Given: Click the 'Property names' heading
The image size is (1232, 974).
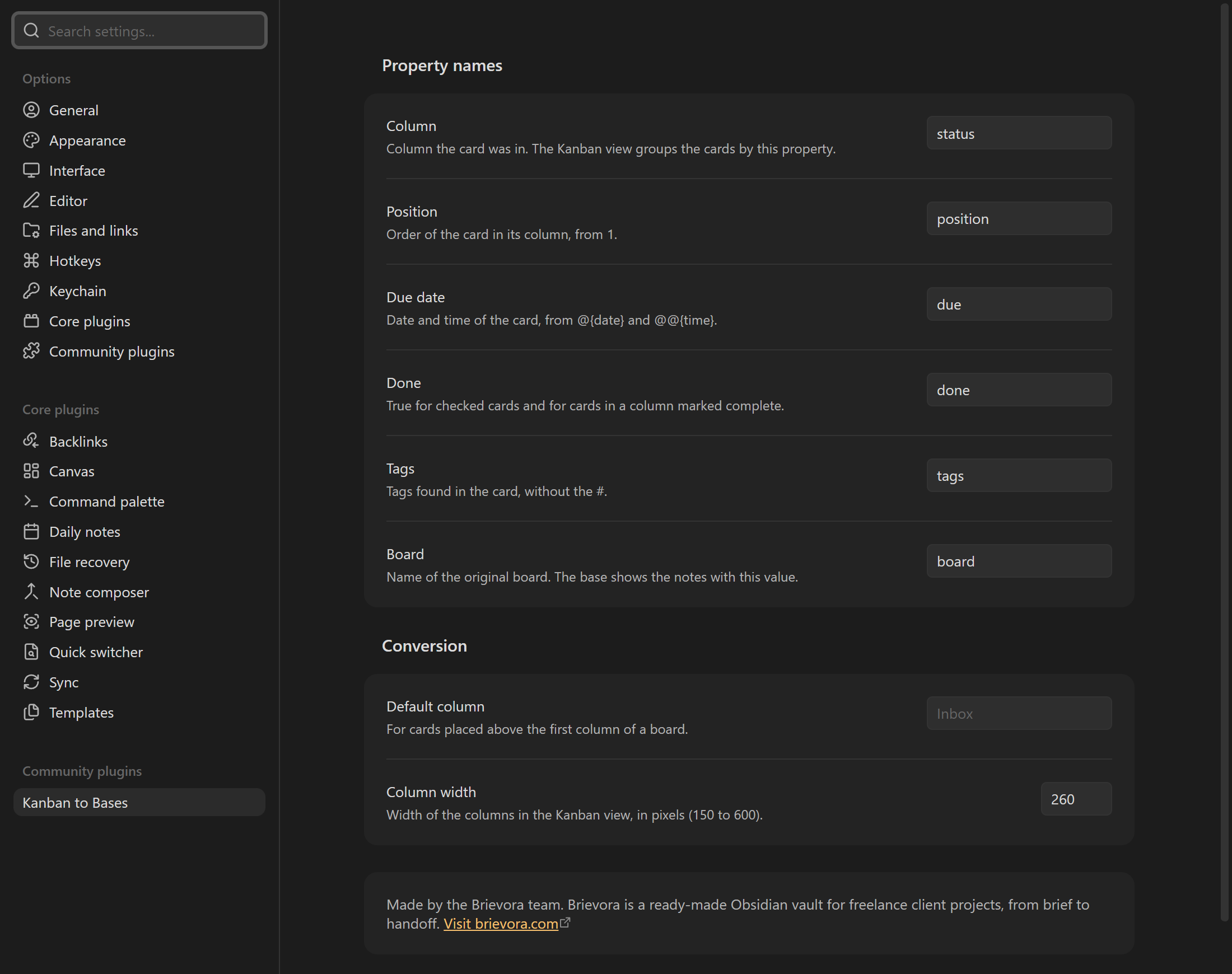Looking at the screenshot, I should tap(442, 65).
